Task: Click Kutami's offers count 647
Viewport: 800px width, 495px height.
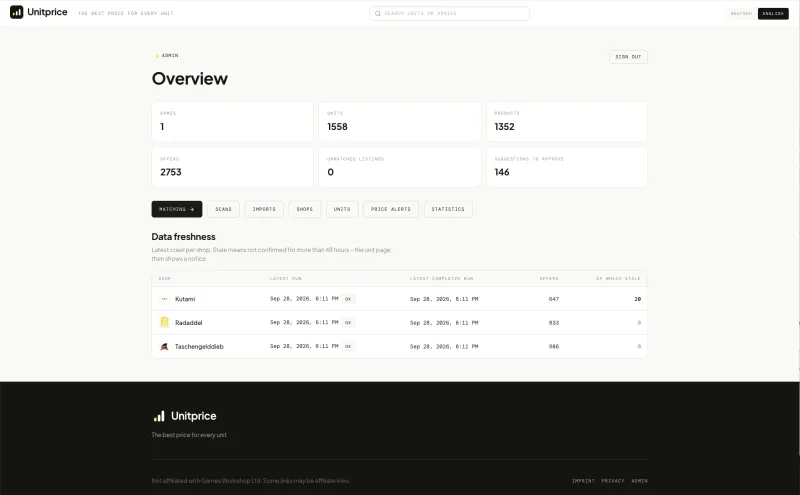Action: point(554,299)
